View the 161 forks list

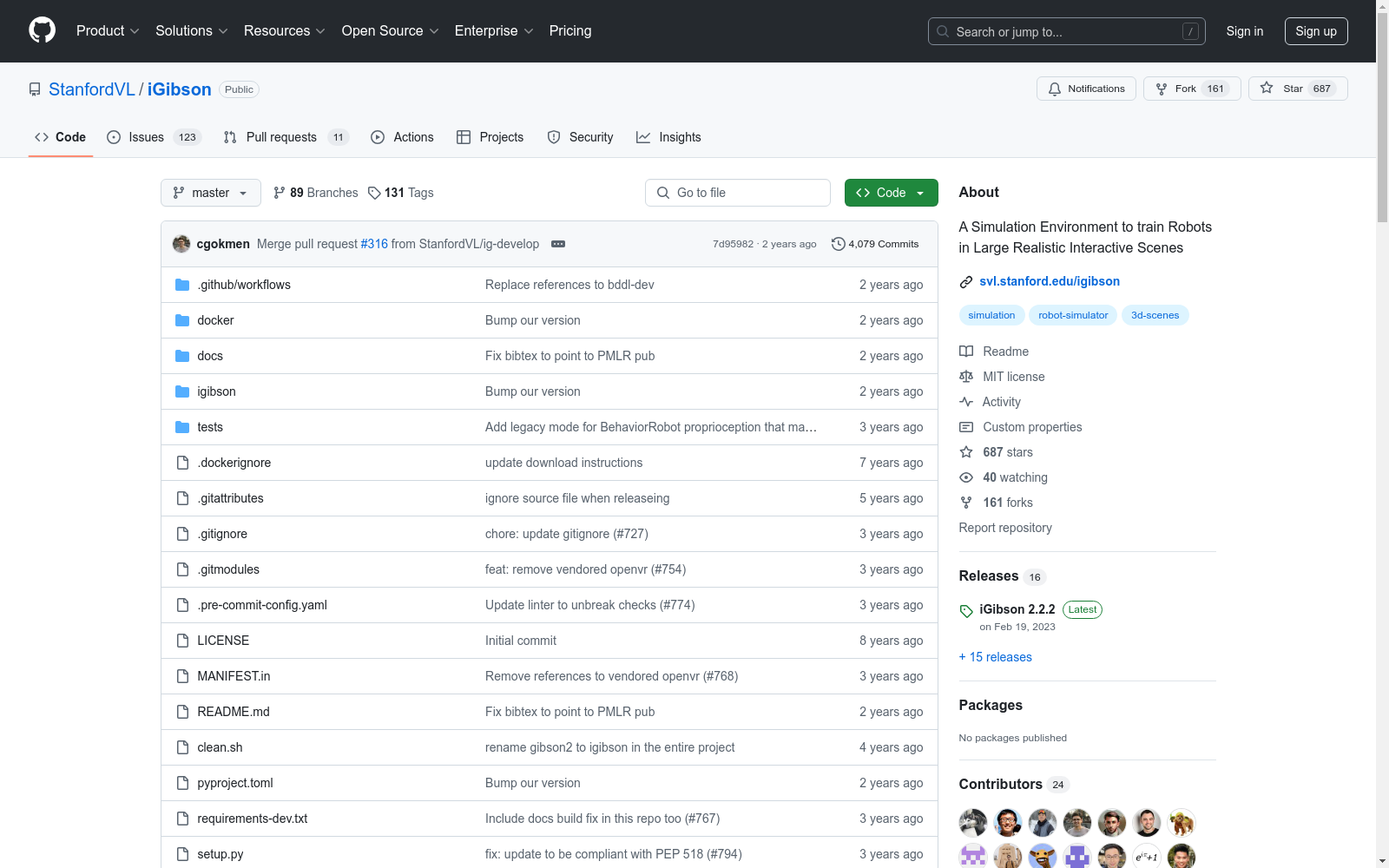[997, 503]
